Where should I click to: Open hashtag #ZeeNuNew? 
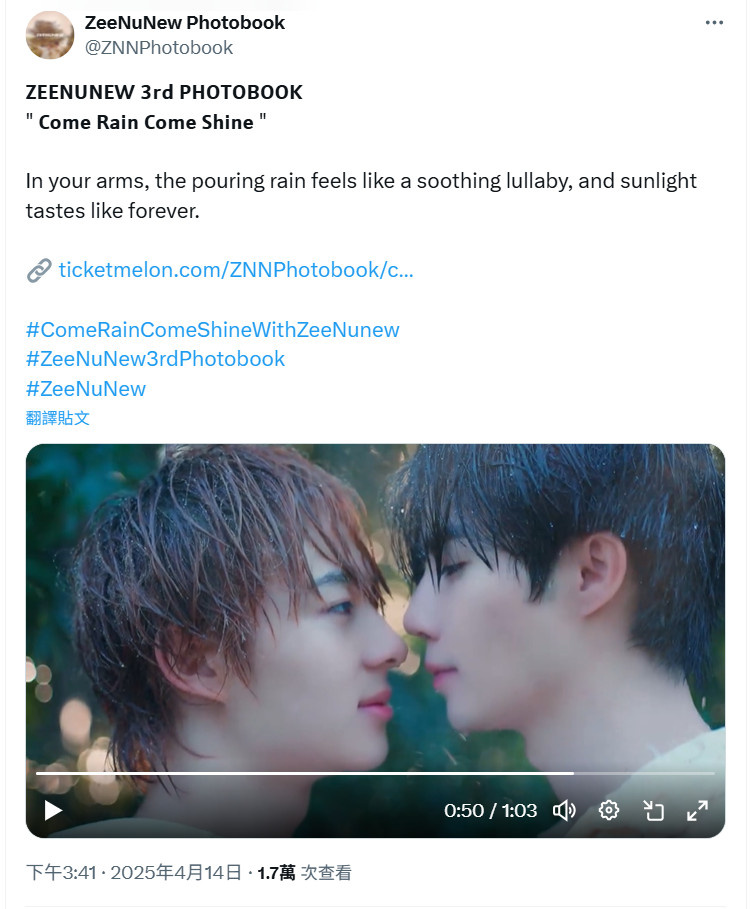pos(86,388)
